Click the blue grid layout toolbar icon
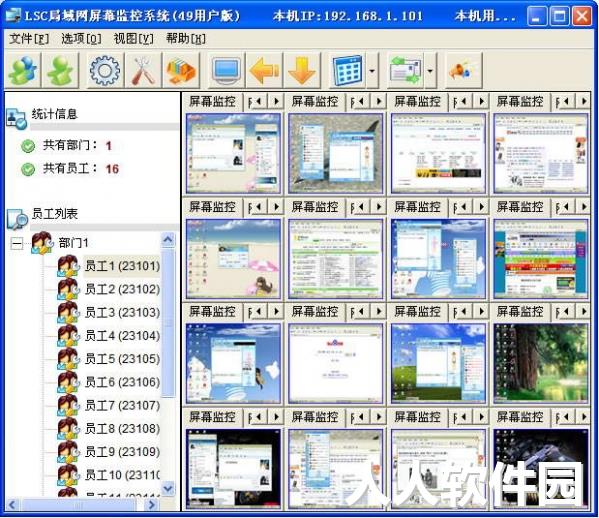599x518 pixels. coord(347,70)
